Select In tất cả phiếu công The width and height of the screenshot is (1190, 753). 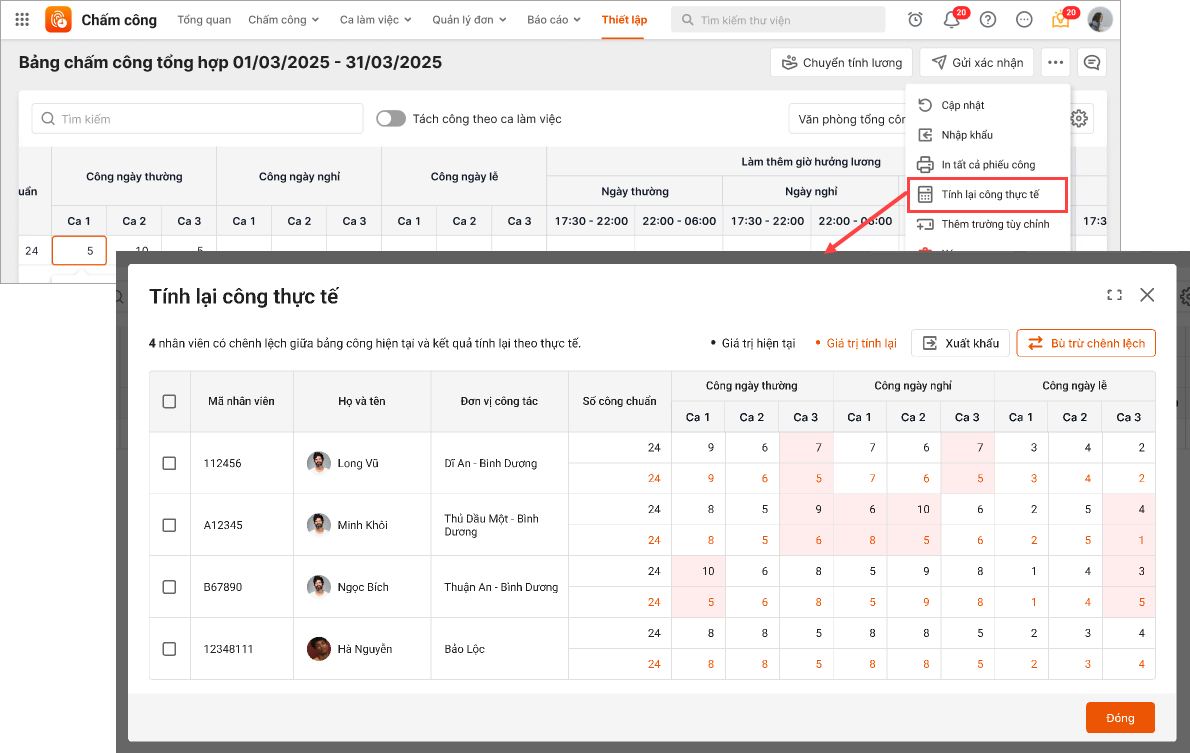point(987,164)
